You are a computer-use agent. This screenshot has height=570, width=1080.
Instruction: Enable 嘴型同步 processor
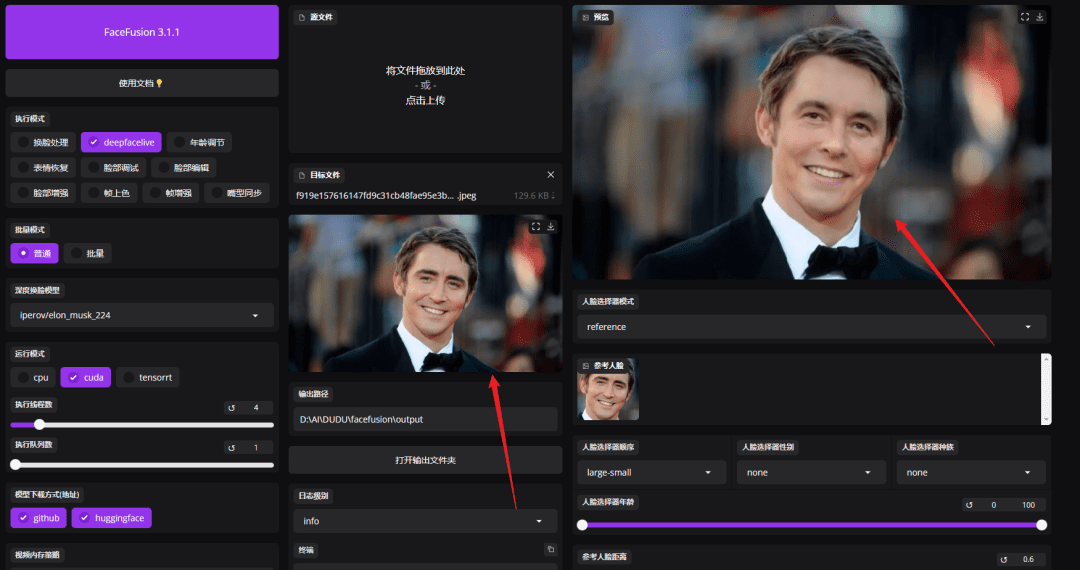pyautogui.click(x=238, y=193)
